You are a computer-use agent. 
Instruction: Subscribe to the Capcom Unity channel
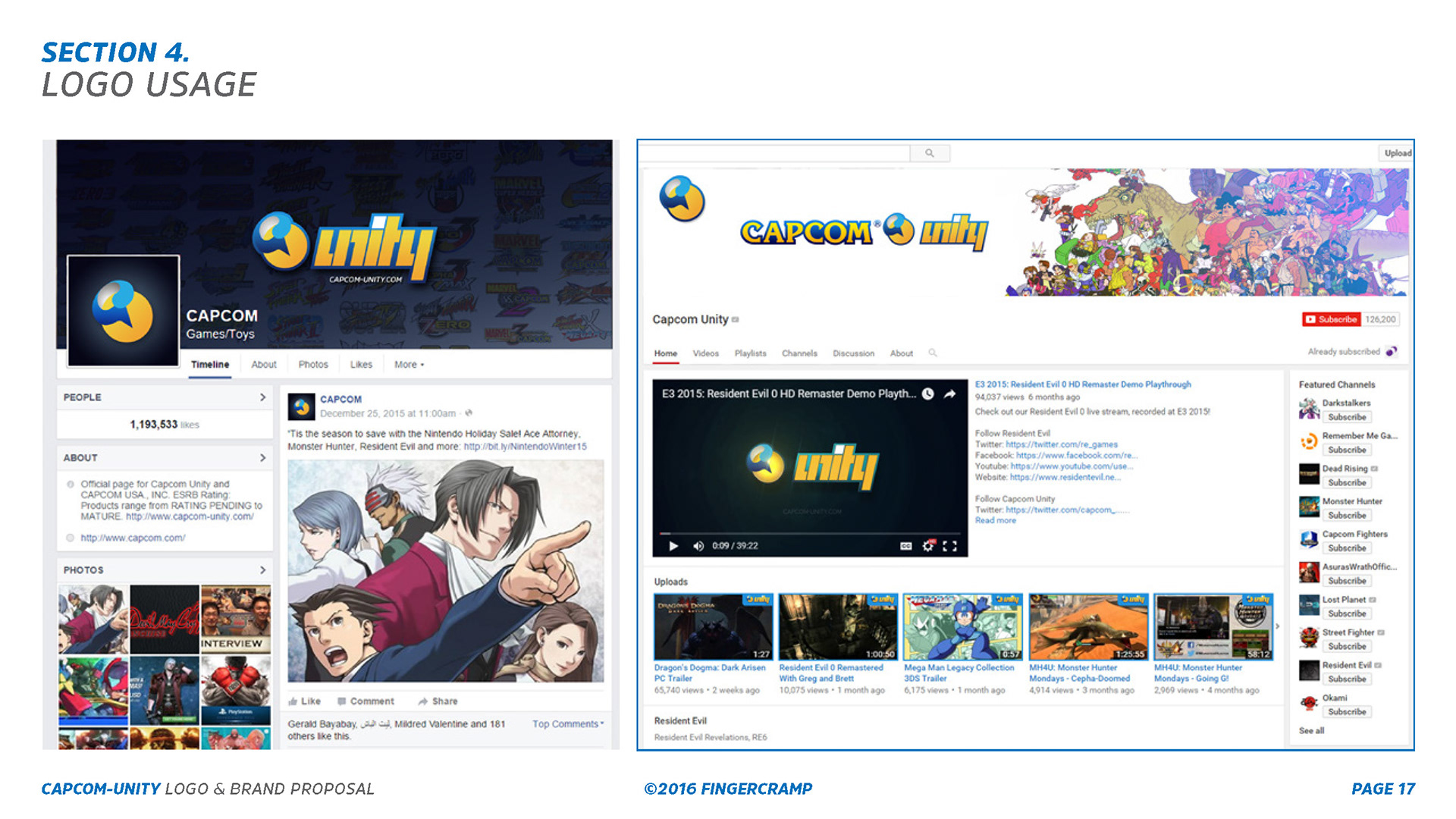tap(1331, 319)
